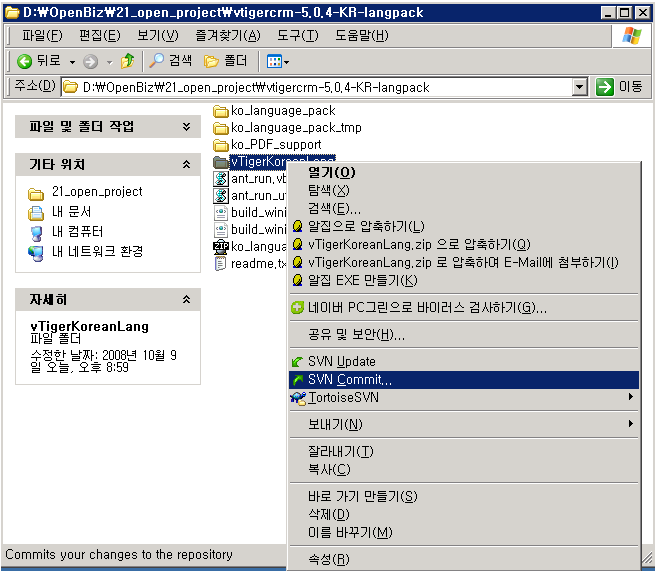Click the Windows logo in menu bar
Screen dimensions: 656x572
point(632,36)
